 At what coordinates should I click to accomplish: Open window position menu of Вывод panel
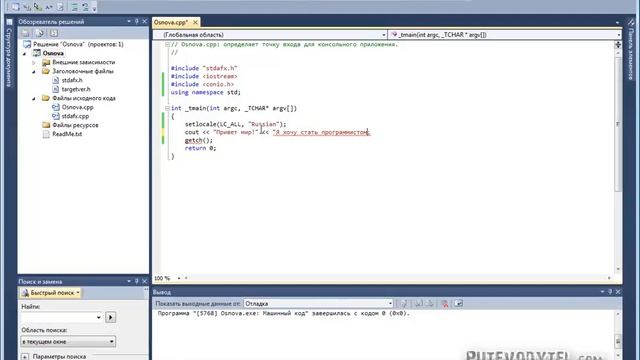(602, 292)
